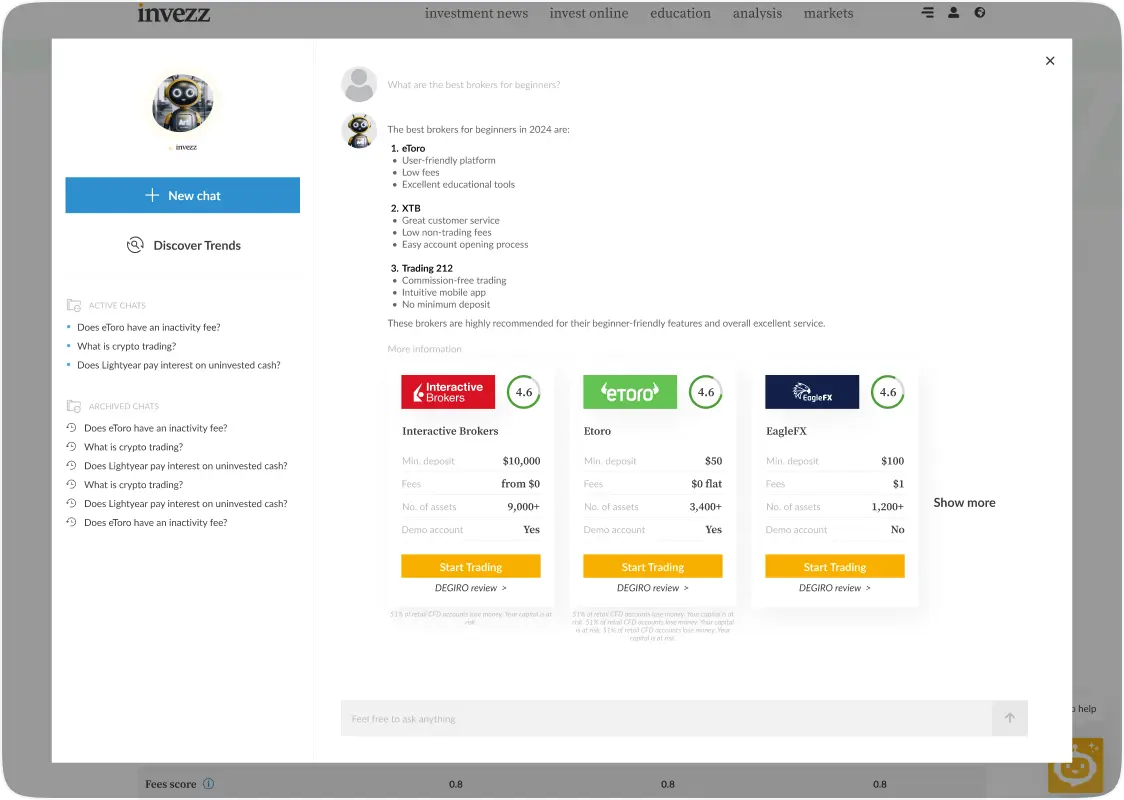Click the $10,000 min deposit value

[x=521, y=461]
